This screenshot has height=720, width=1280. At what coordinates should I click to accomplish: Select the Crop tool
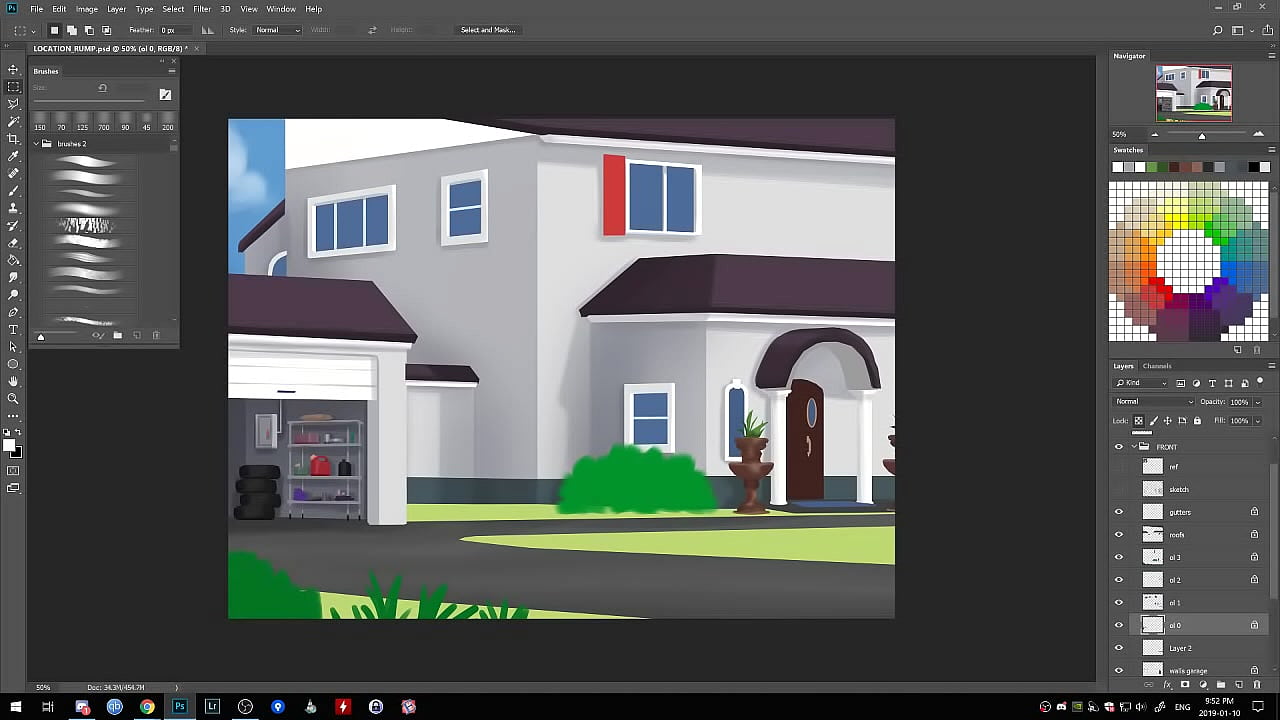pos(13,138)
